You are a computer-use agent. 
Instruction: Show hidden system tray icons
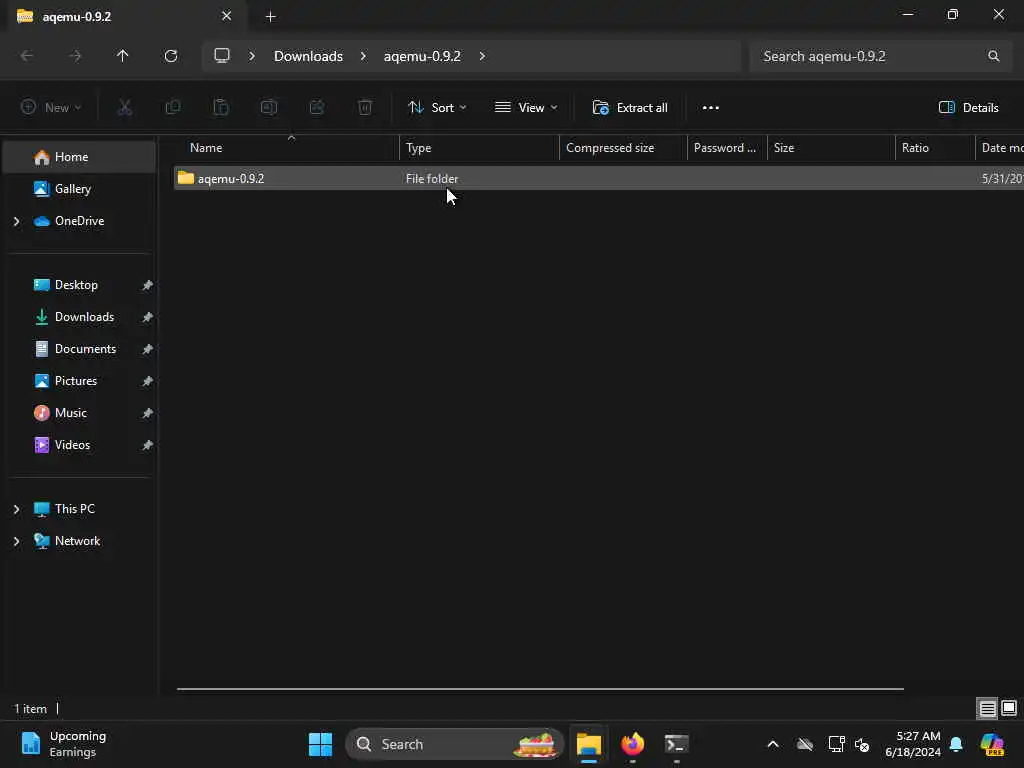[773, 744]
